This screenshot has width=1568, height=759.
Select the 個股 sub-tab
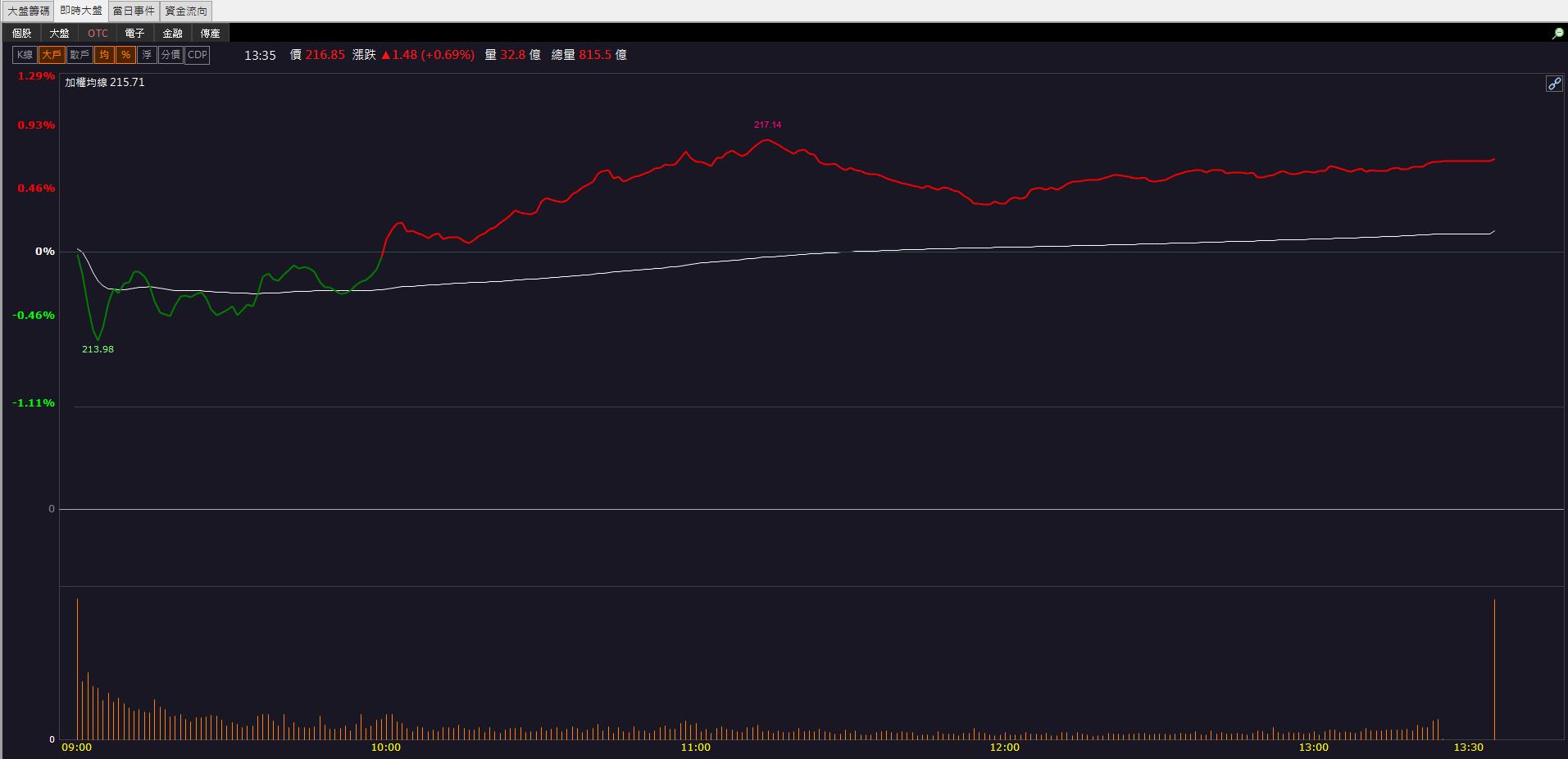tap(22, 34)
